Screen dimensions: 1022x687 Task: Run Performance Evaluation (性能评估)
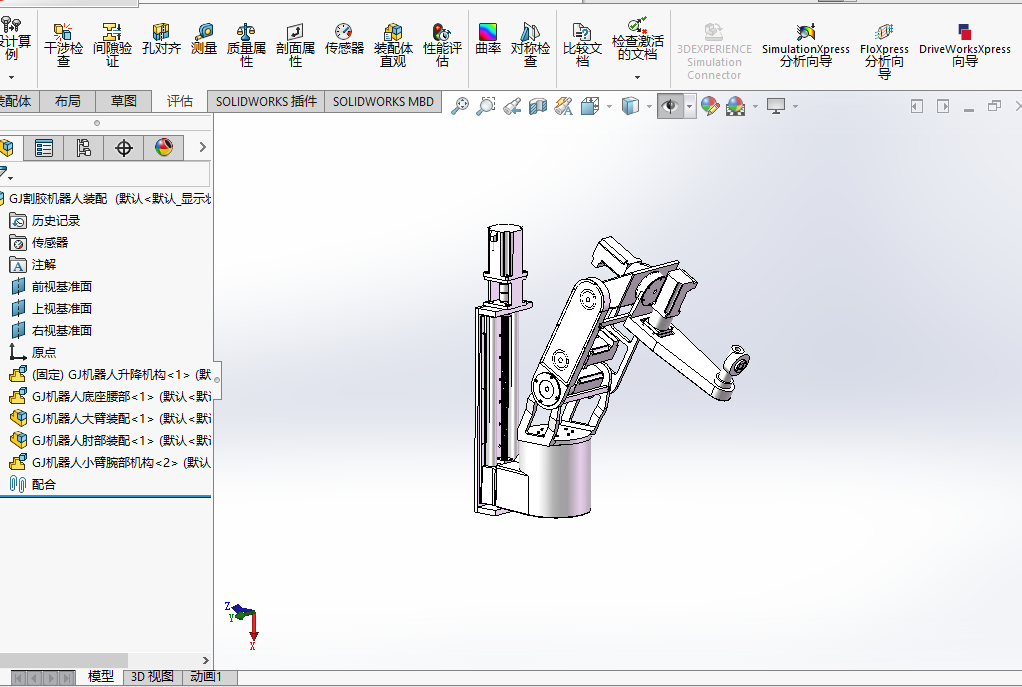coord(443,45)
